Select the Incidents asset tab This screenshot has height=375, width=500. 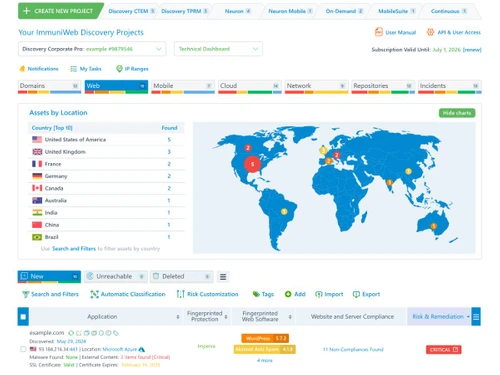click(450, 87)
